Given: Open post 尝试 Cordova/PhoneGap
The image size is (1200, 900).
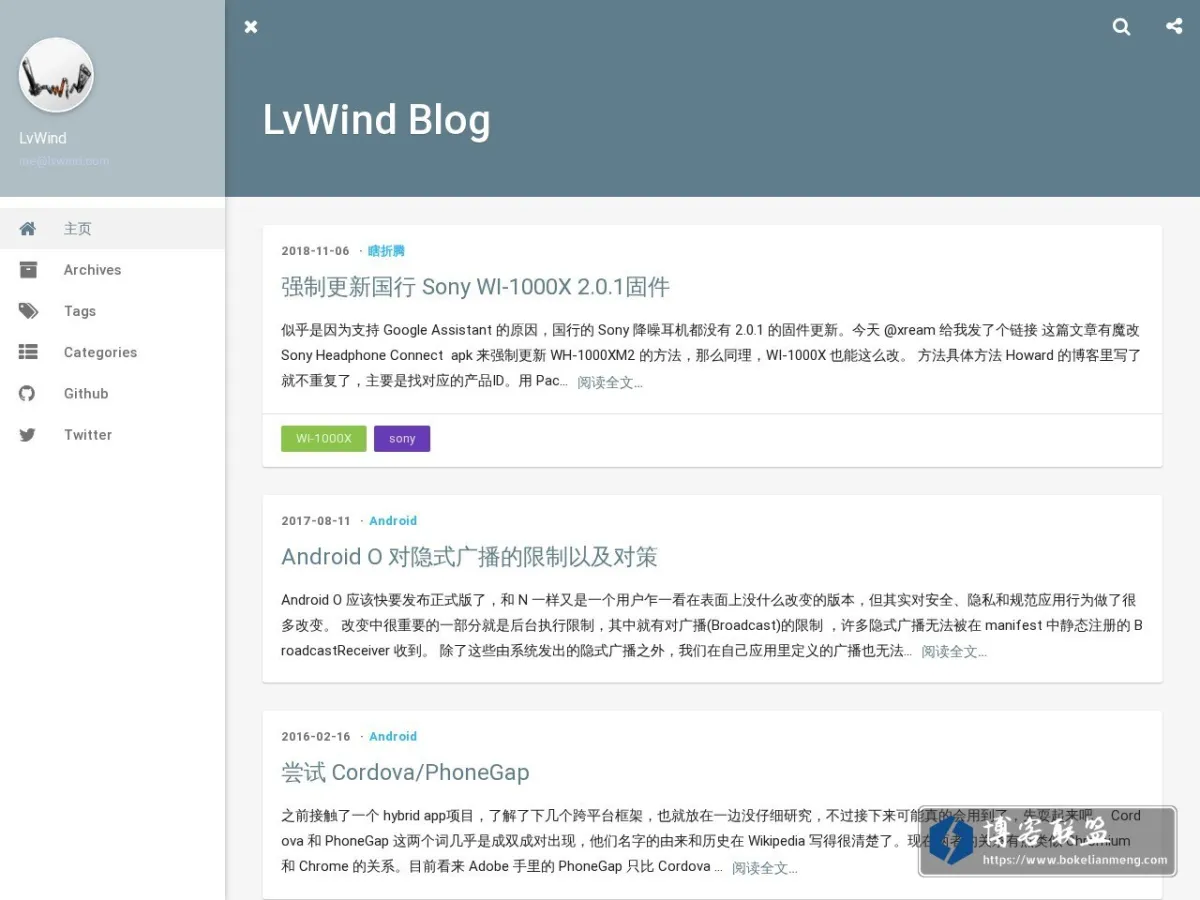Looking at the screenshot, I should pyautogui.click(x=405, y=772).
